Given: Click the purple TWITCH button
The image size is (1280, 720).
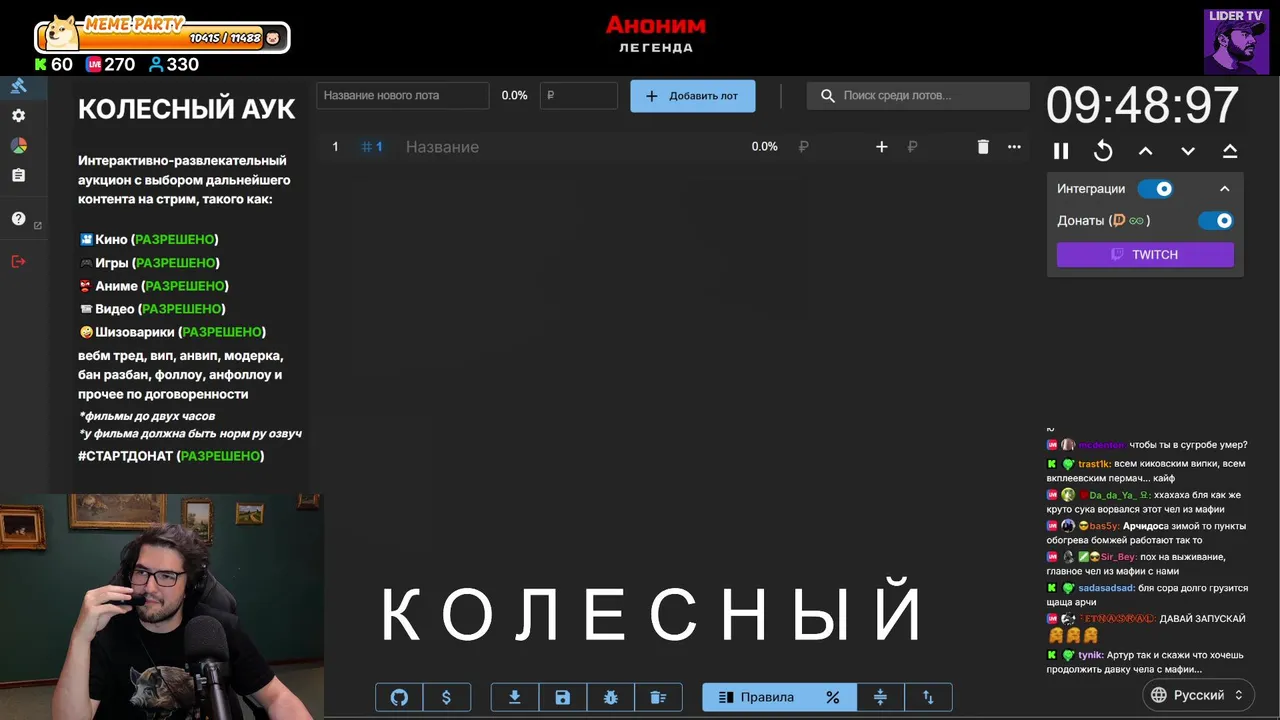Looking at the screenshot, I should pos(1145,255).
